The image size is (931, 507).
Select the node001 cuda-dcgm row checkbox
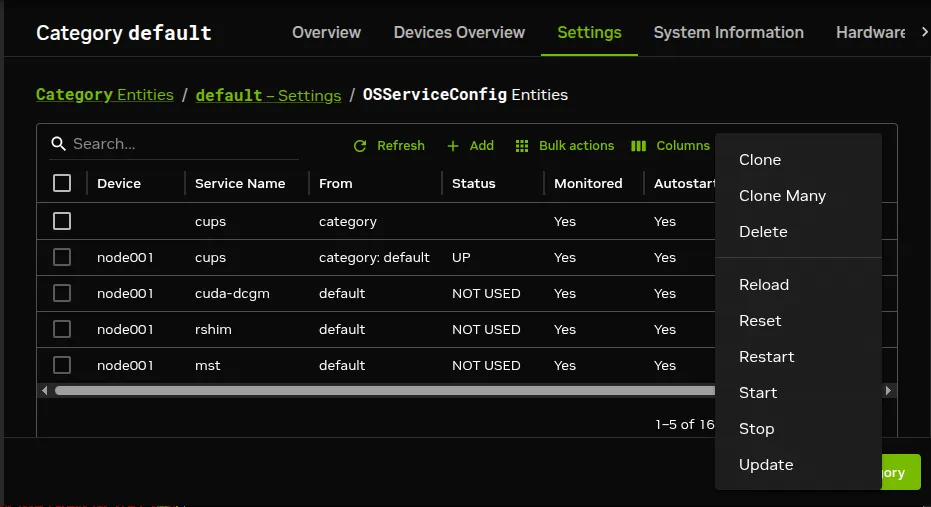62,293
